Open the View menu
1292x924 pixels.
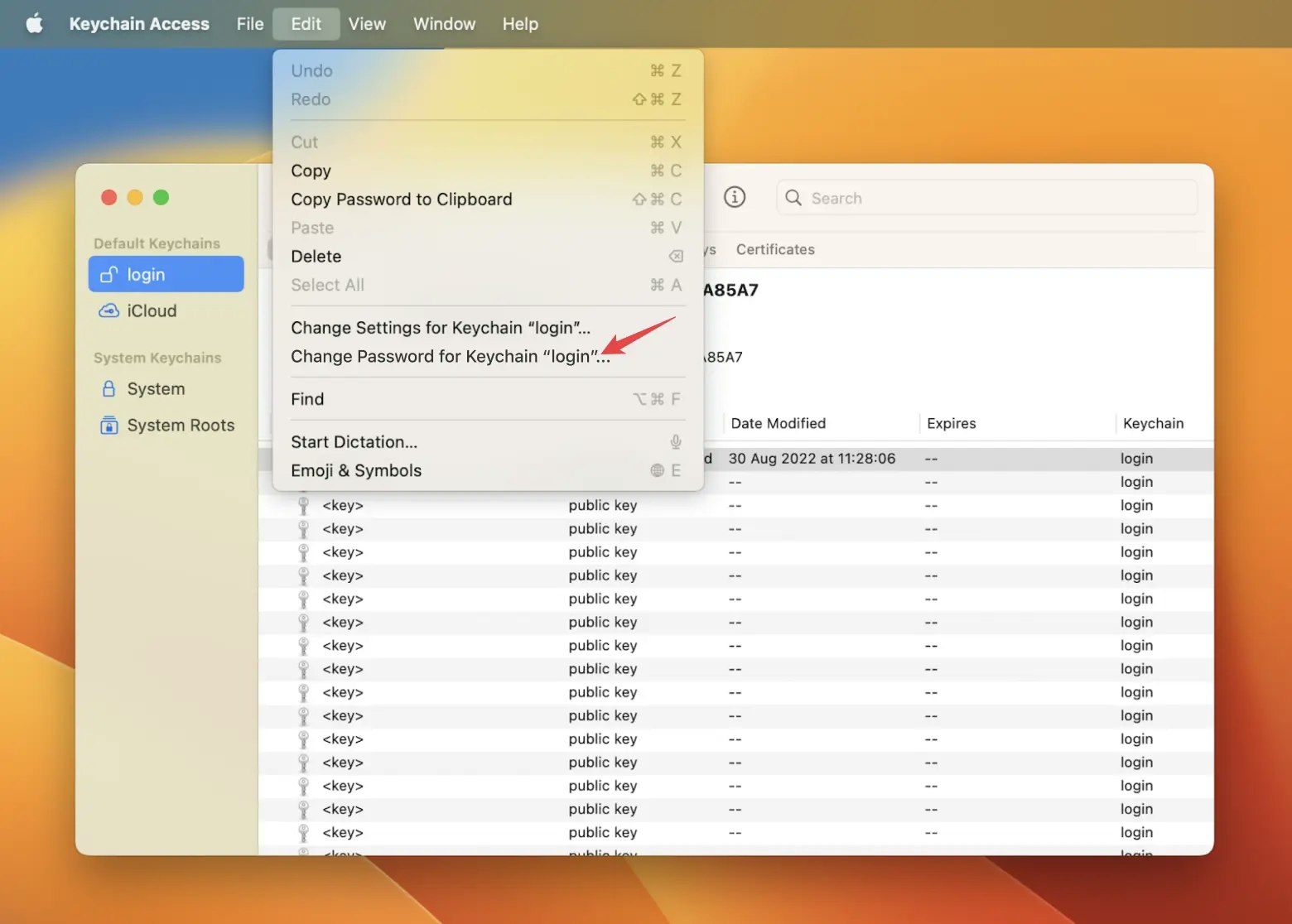click(x=367, y=23)
